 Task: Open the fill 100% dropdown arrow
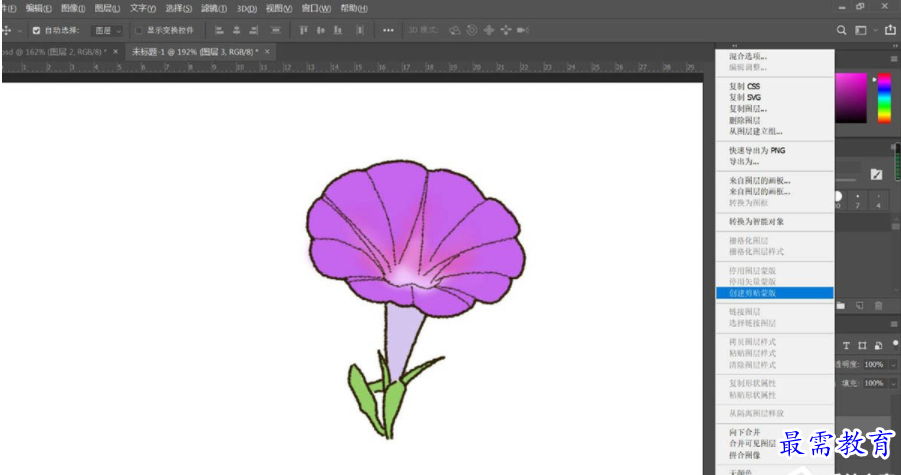click(893, 383)
